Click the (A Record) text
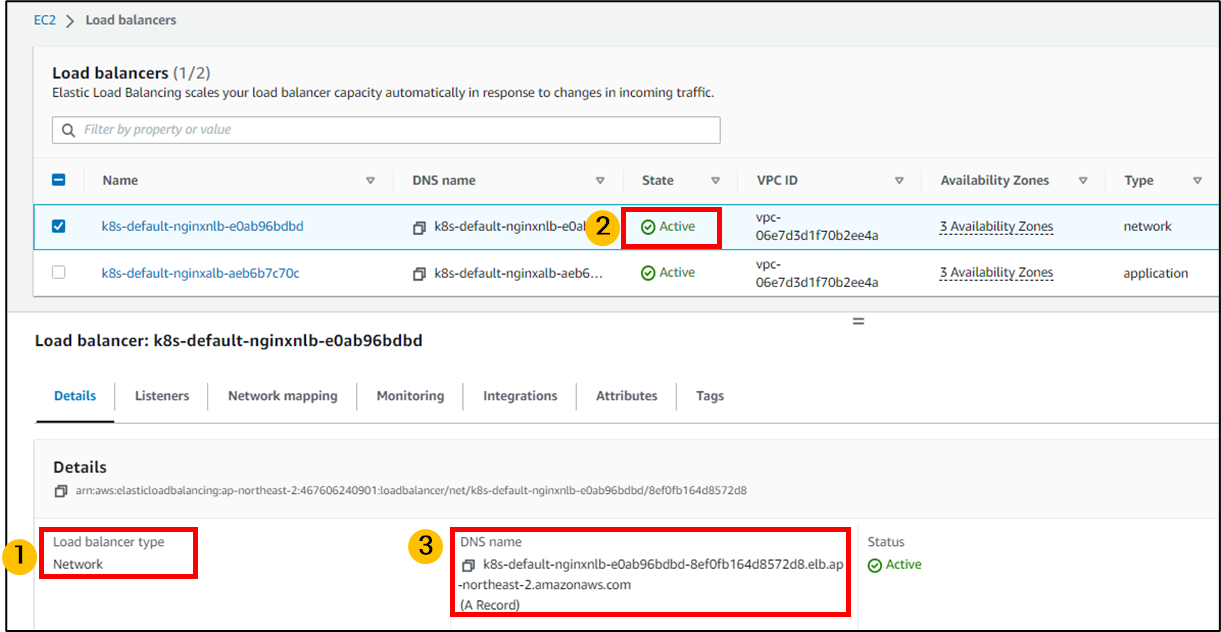The image size is (1221, 632). click(491, 605)
